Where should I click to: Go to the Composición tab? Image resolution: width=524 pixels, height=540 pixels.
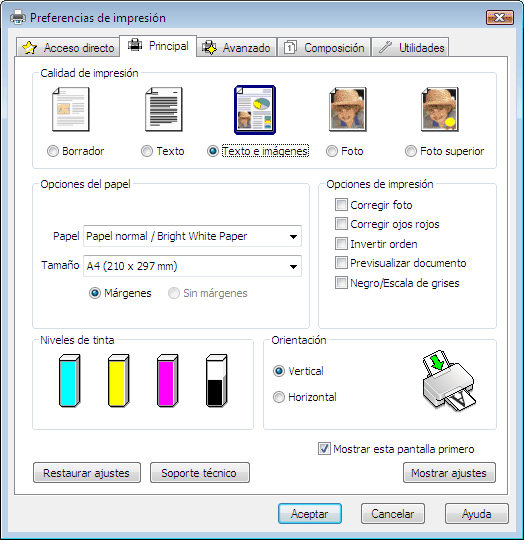324,48
